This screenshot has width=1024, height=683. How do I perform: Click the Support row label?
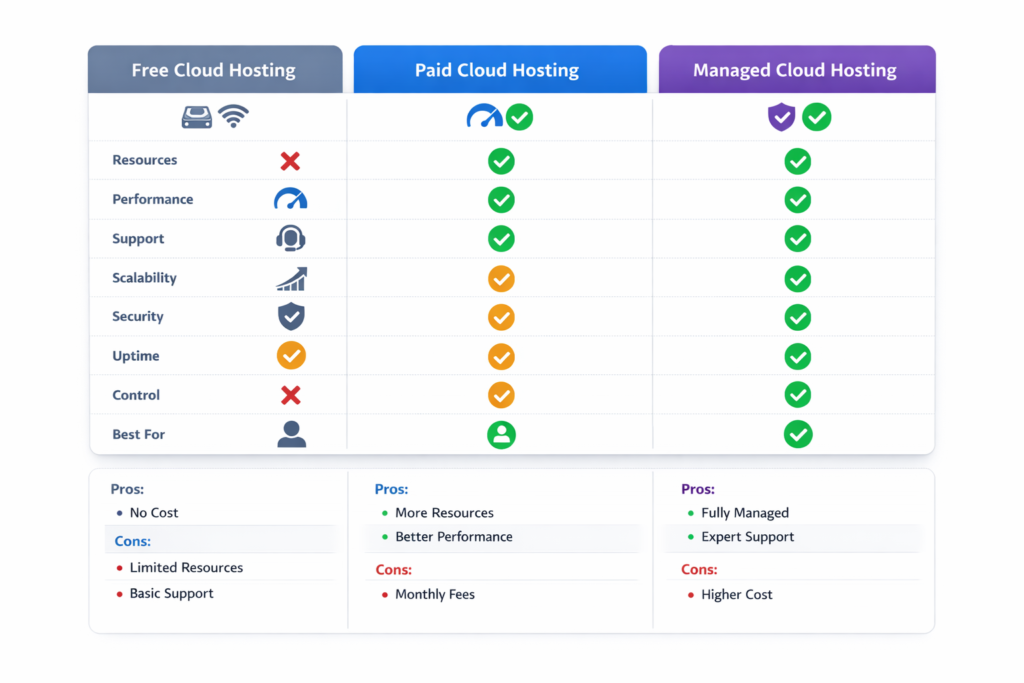tap(138, 239)
